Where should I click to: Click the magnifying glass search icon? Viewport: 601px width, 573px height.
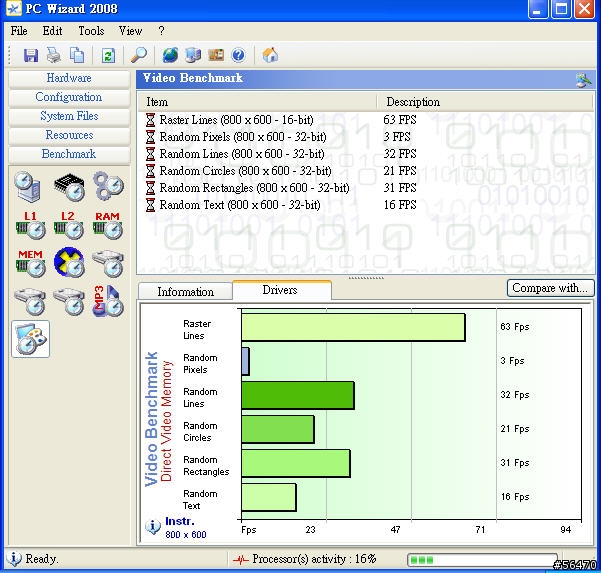click(139, 55)
